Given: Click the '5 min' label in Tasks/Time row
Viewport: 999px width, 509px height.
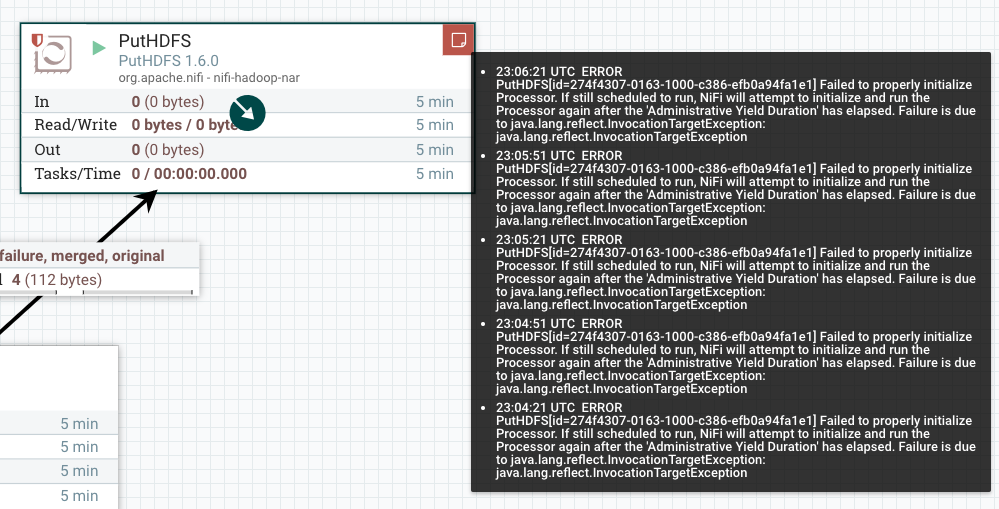Looking at the screenshot, I should (x=435, y=174).
